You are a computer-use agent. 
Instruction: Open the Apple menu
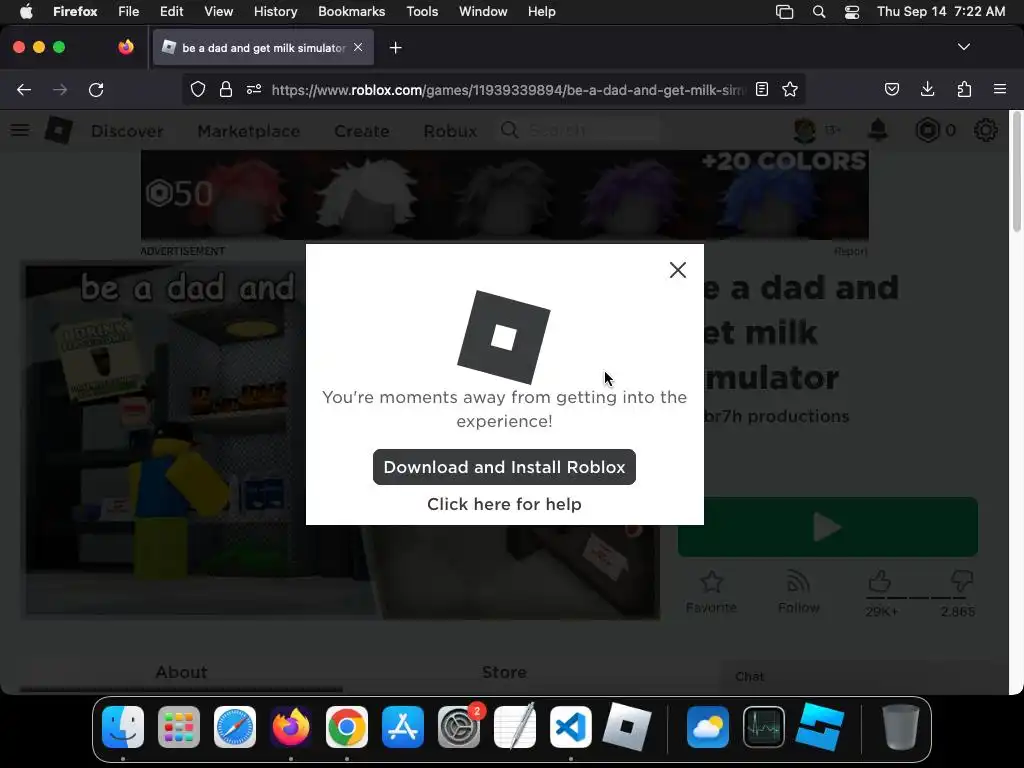(x=26, y=11)
